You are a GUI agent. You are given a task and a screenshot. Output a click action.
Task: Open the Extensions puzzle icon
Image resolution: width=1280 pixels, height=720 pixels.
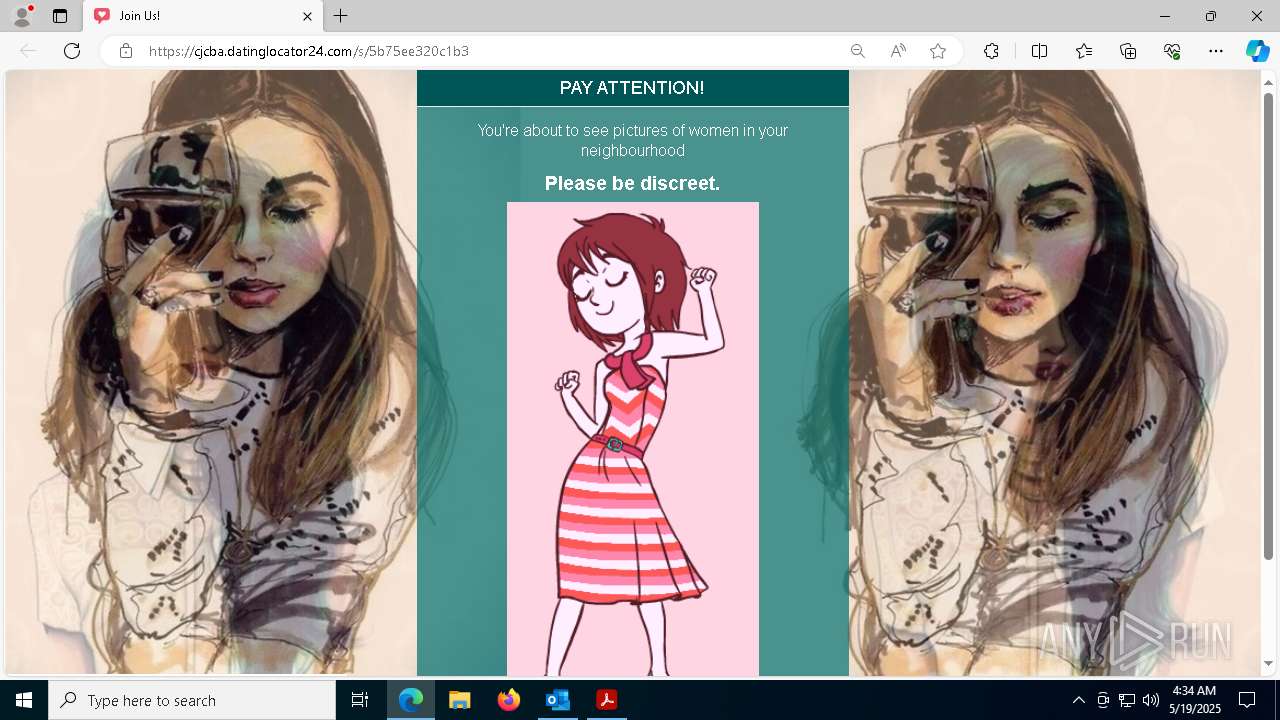pyautogui.click(x=991, y=51)
